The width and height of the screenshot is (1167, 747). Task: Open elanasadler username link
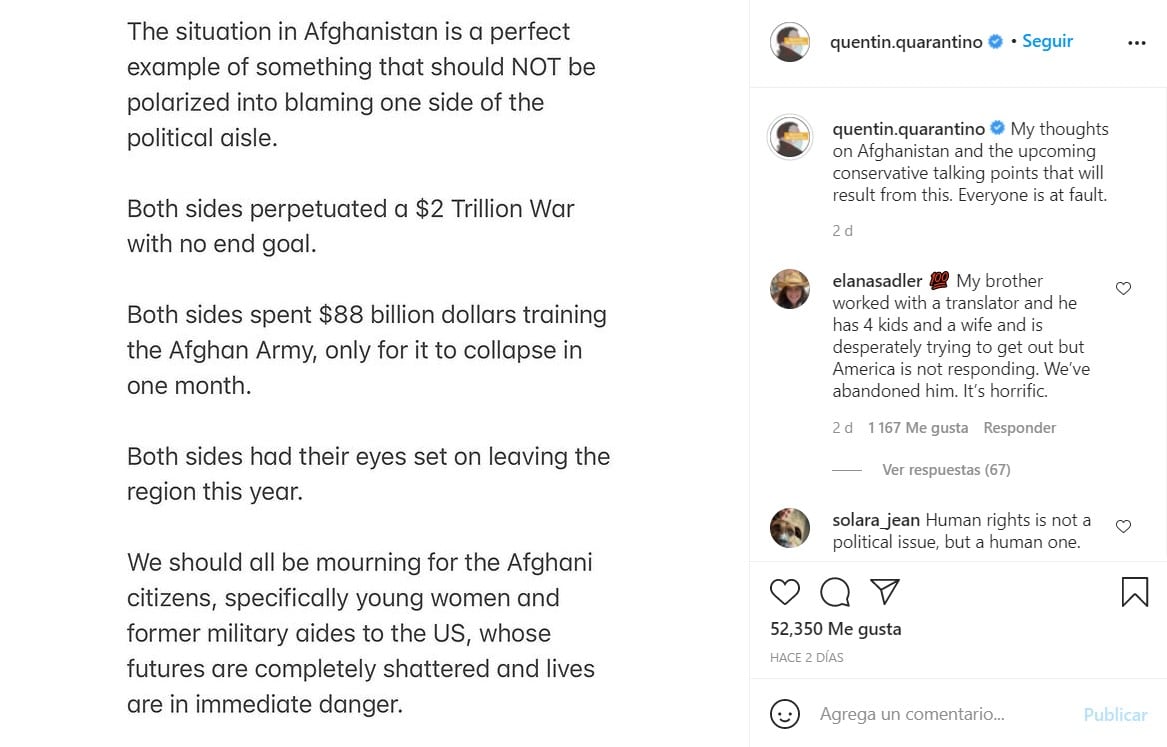[877, 281]
